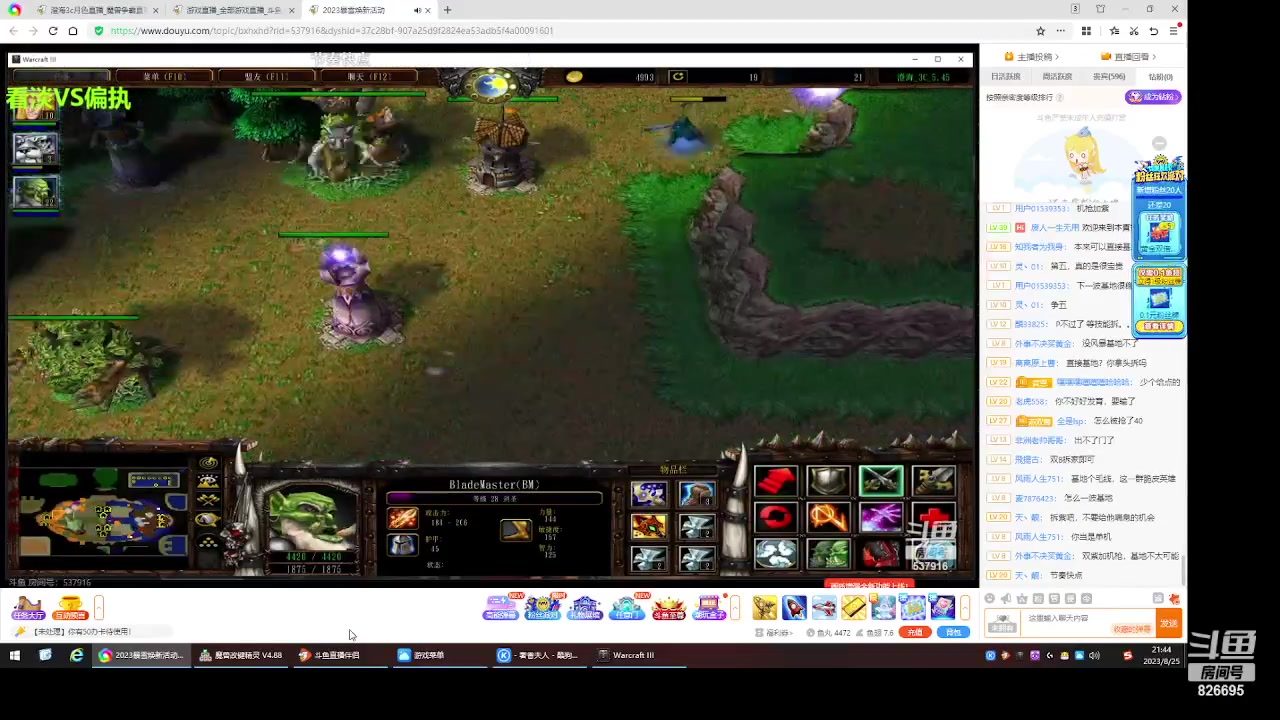Screen dimensions: 1280x720
Task: Open the Warcraft menu button (F10)
Action: (164, 76)
